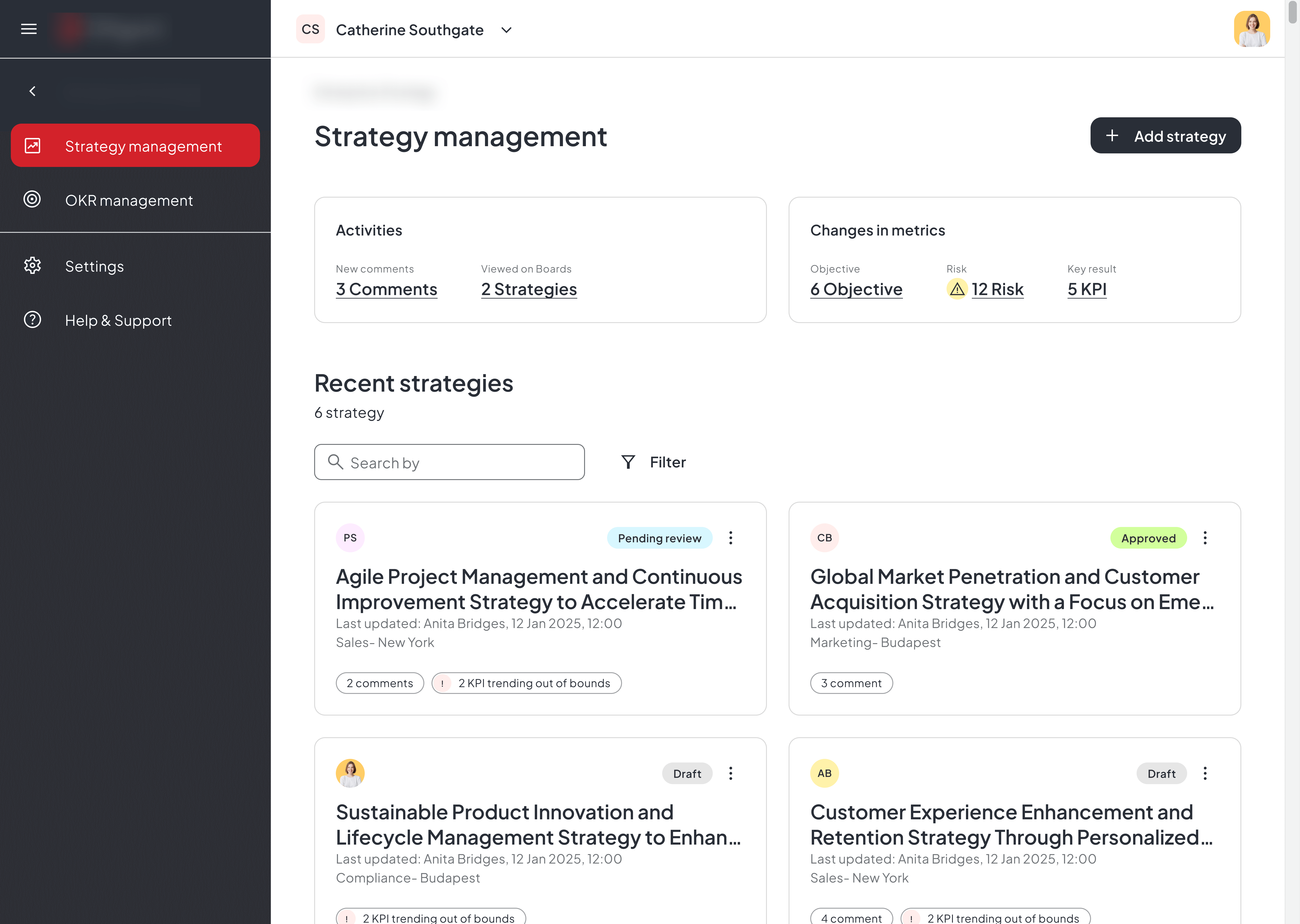This screenshot has width=1300, height=924.
Task: Open Settings from the sidebar
Action: coord(95,266)
